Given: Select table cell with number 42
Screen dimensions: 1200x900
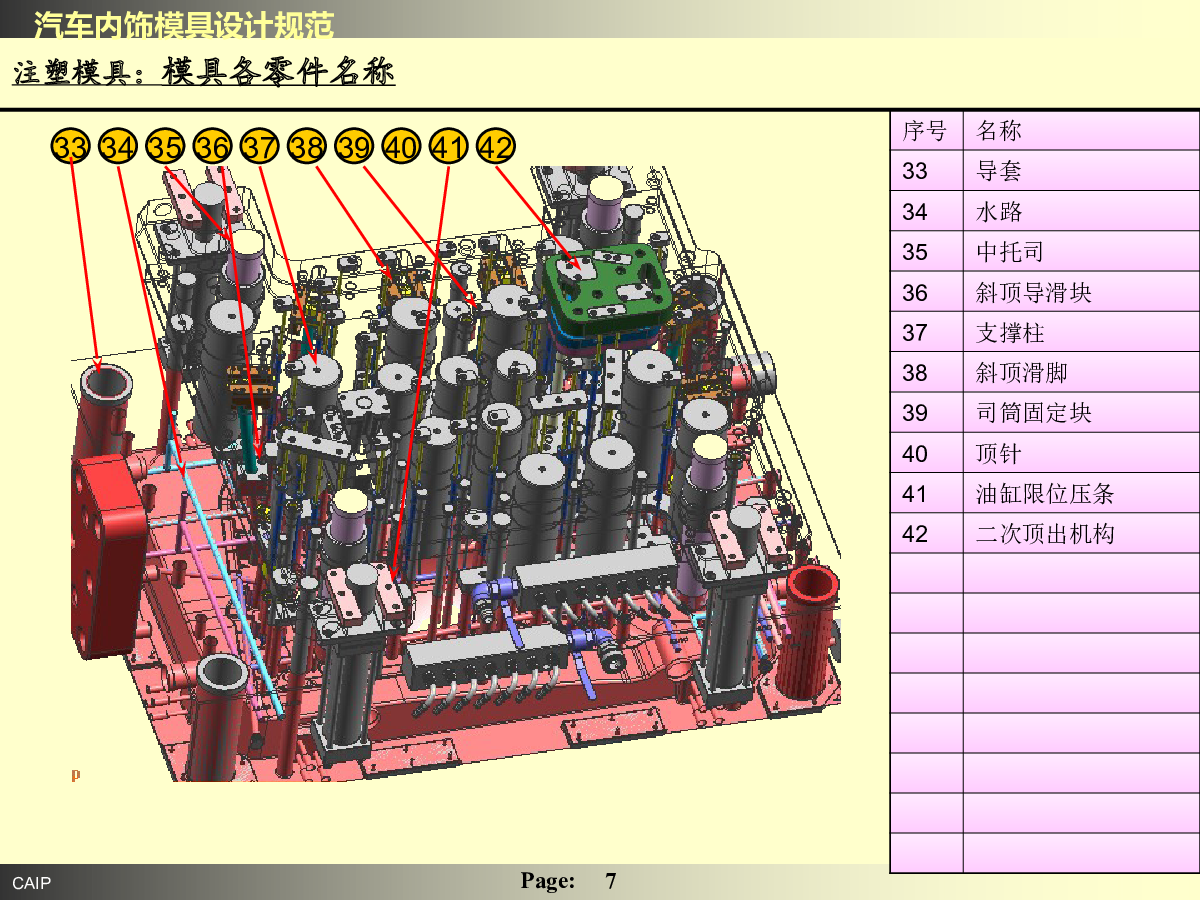Looking at the screenshot, I should (x=926, y=533).
